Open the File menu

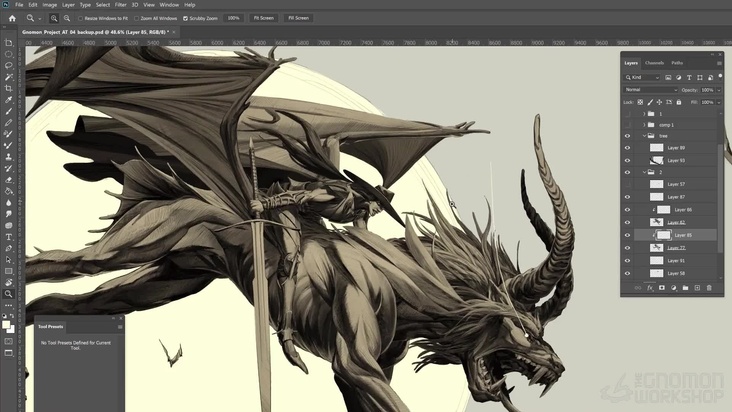coord(19,5)
